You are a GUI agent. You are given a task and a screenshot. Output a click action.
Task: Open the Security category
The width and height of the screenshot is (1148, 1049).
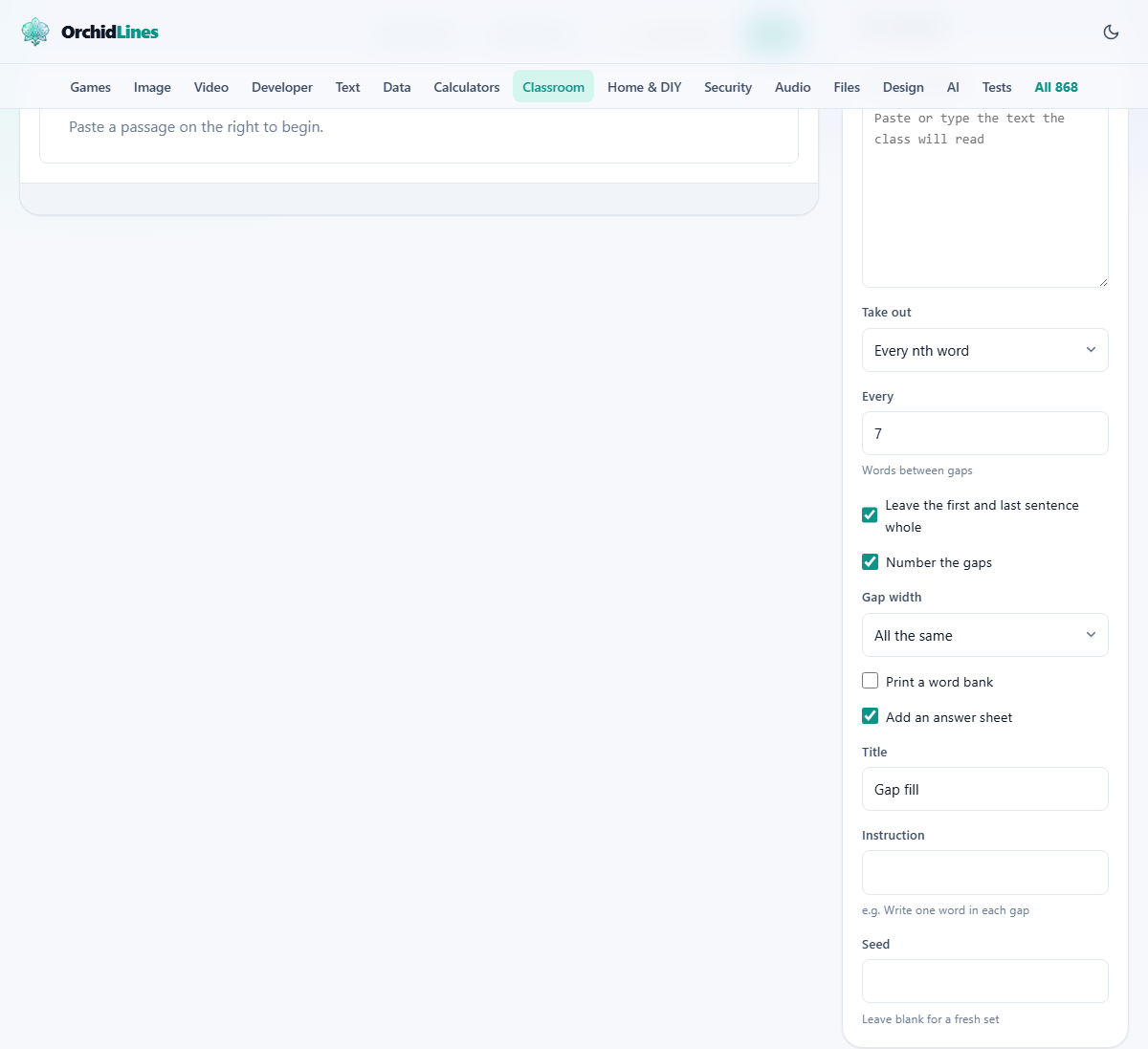728,87
